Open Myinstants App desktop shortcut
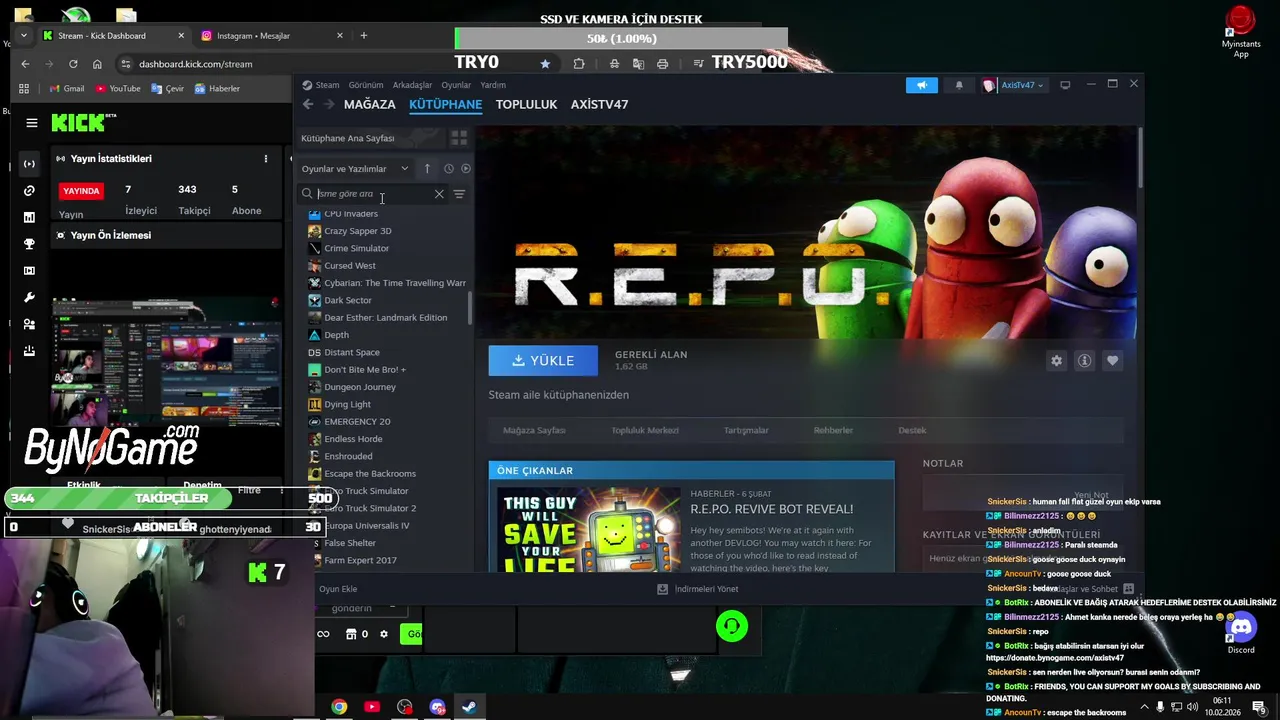The height and width of the screenshot is (720, 1280). 1241,32
